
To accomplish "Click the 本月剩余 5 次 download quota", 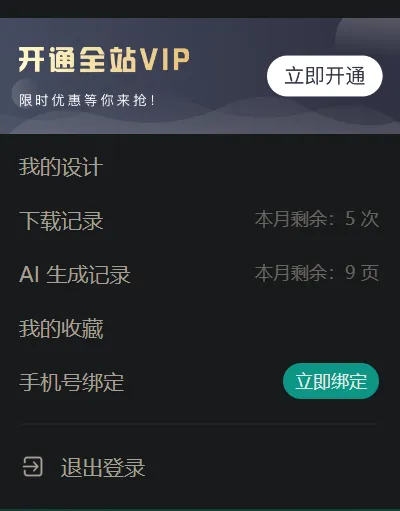I will [x=317, y=219].
